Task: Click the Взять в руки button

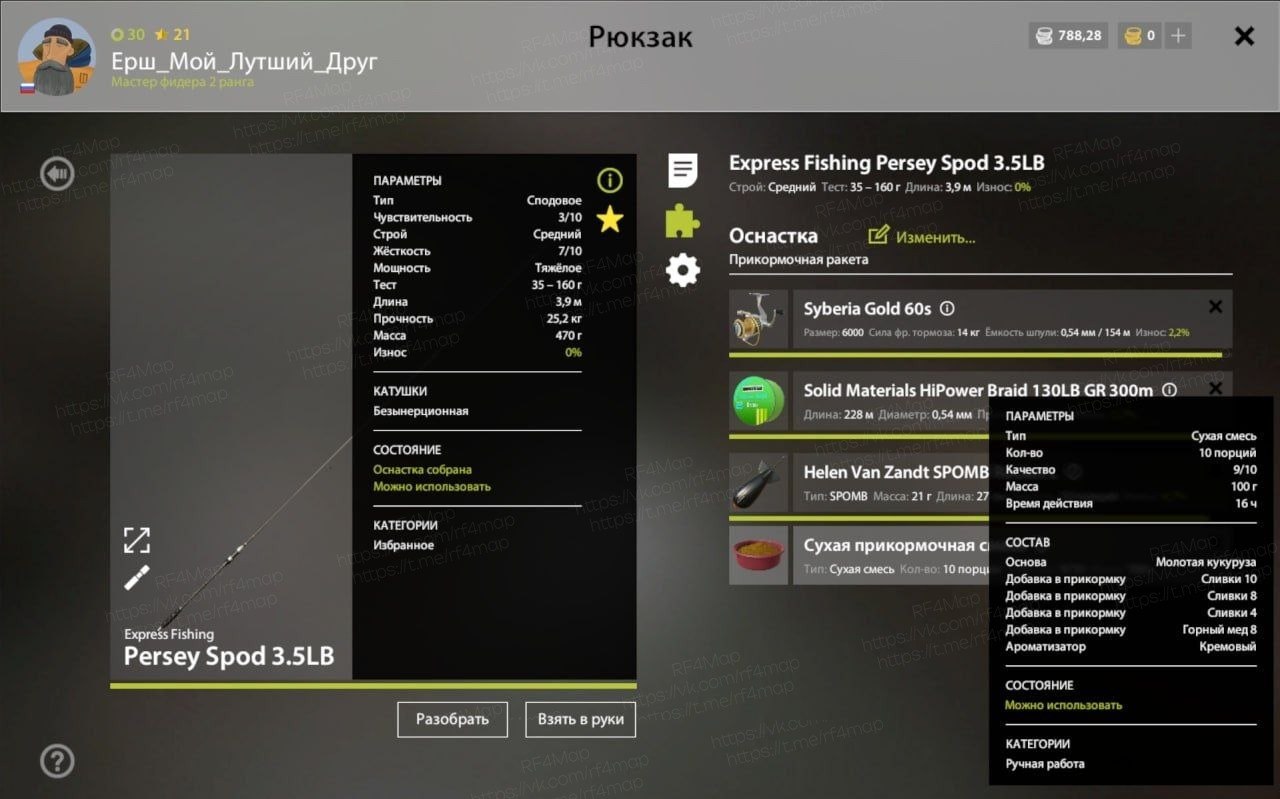Action: pyautogui.click(x=581, y=719)
